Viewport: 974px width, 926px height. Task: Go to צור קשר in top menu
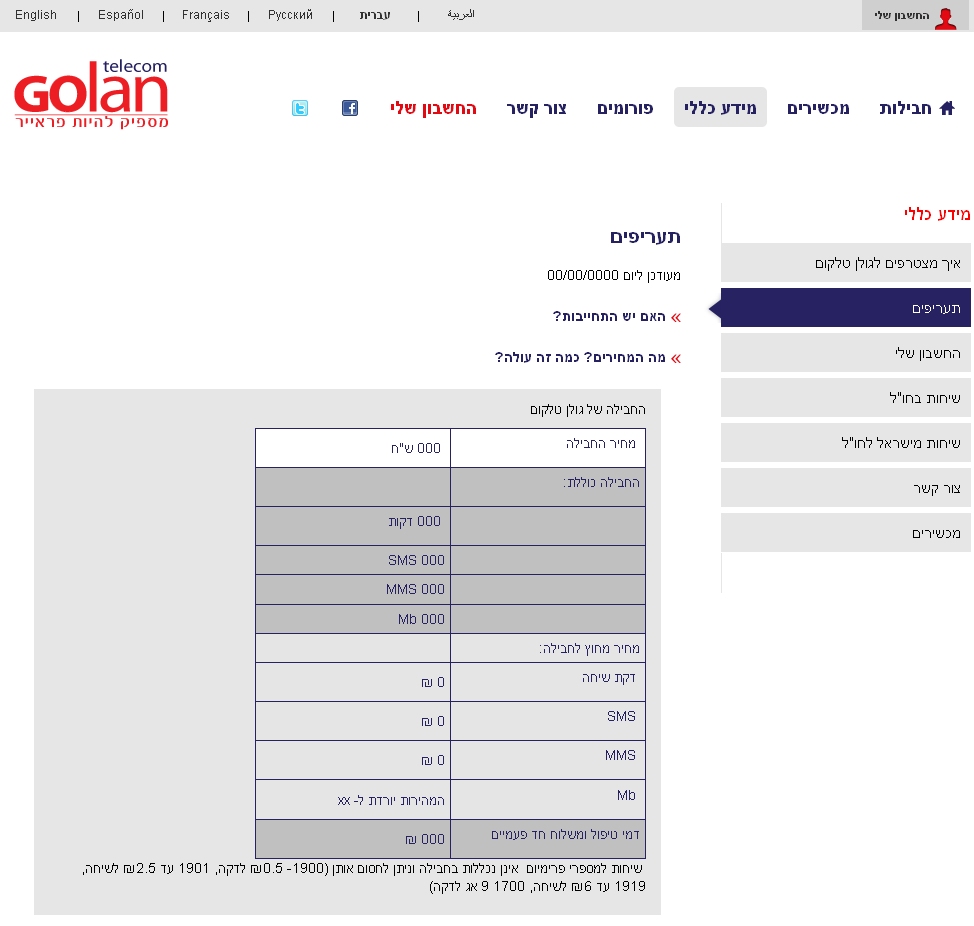click(x=536, y=108)
